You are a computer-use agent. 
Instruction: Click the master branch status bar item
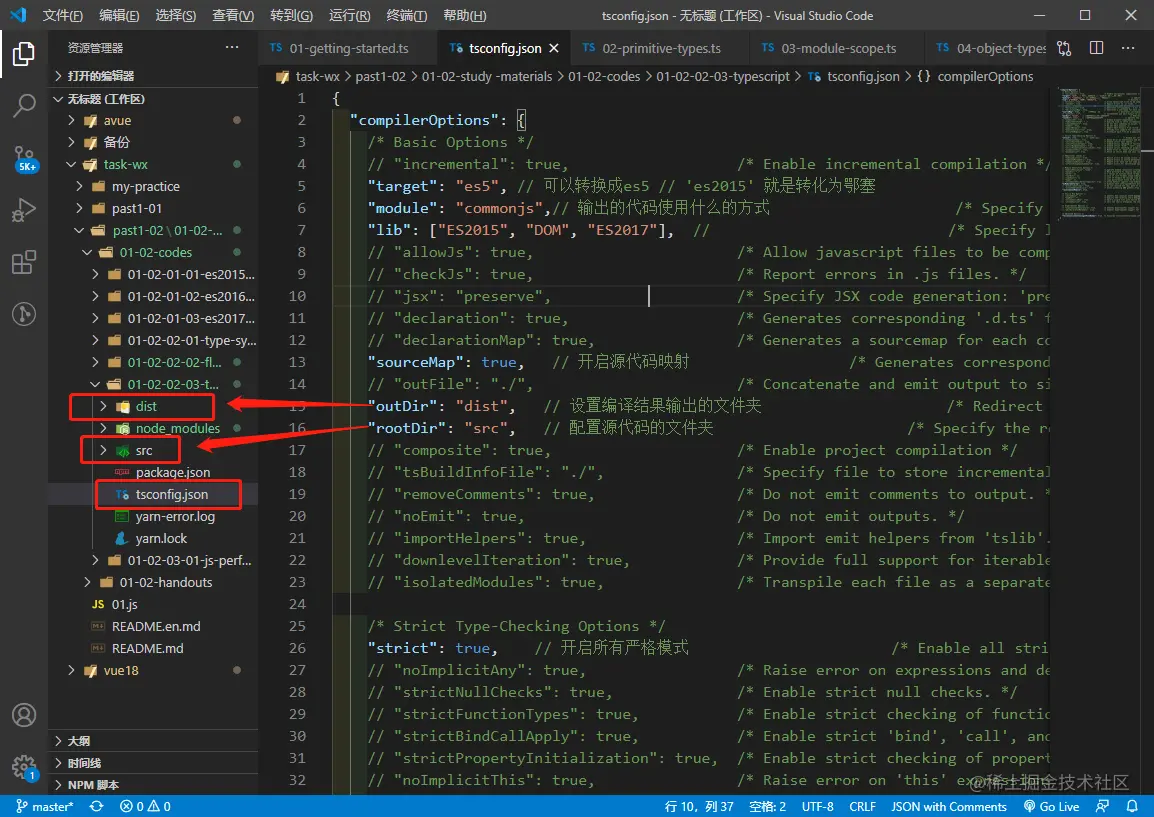pyautogui.click(x=44, y=807)
